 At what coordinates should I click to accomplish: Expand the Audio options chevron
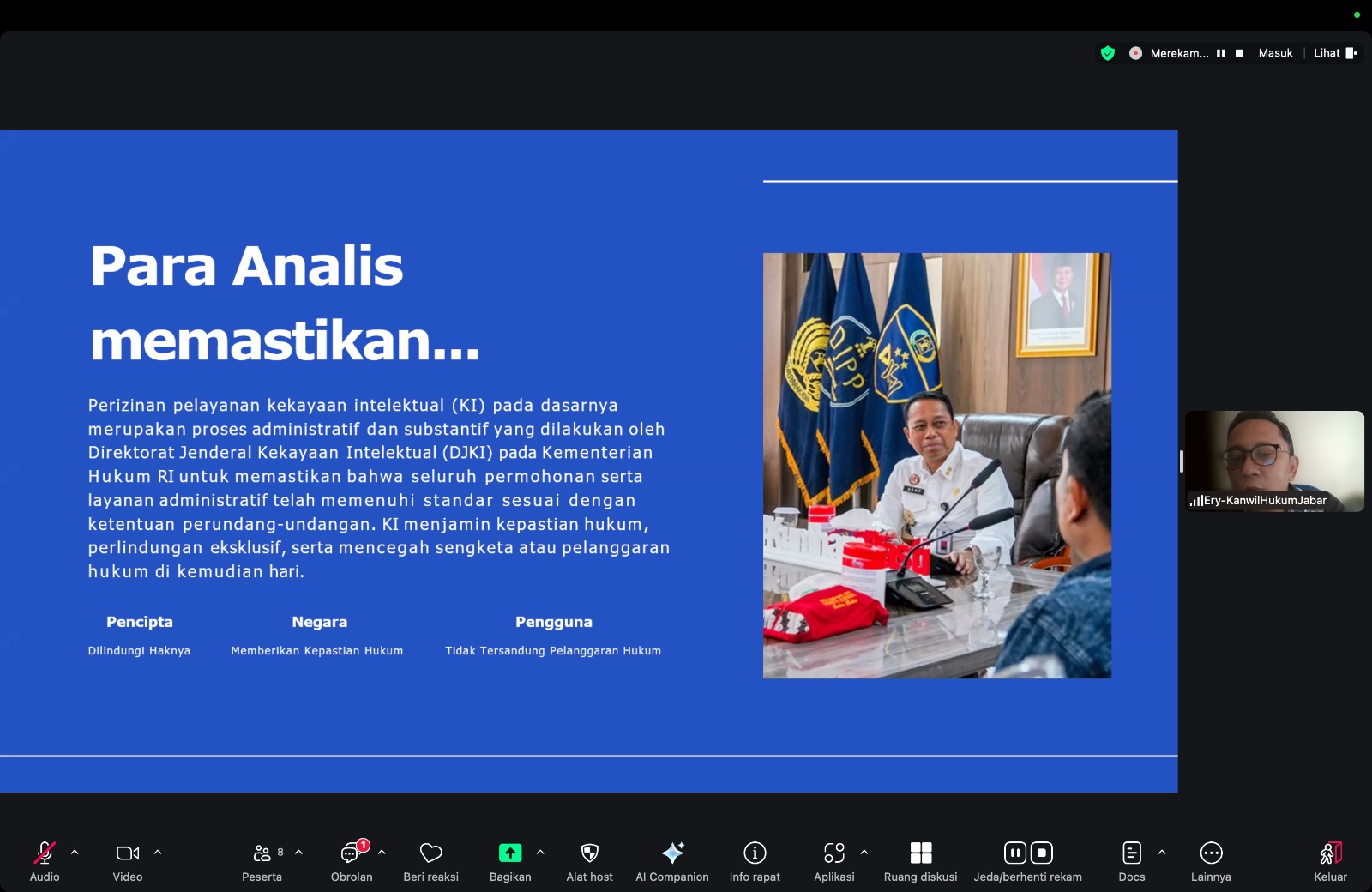tap(74, 851)
